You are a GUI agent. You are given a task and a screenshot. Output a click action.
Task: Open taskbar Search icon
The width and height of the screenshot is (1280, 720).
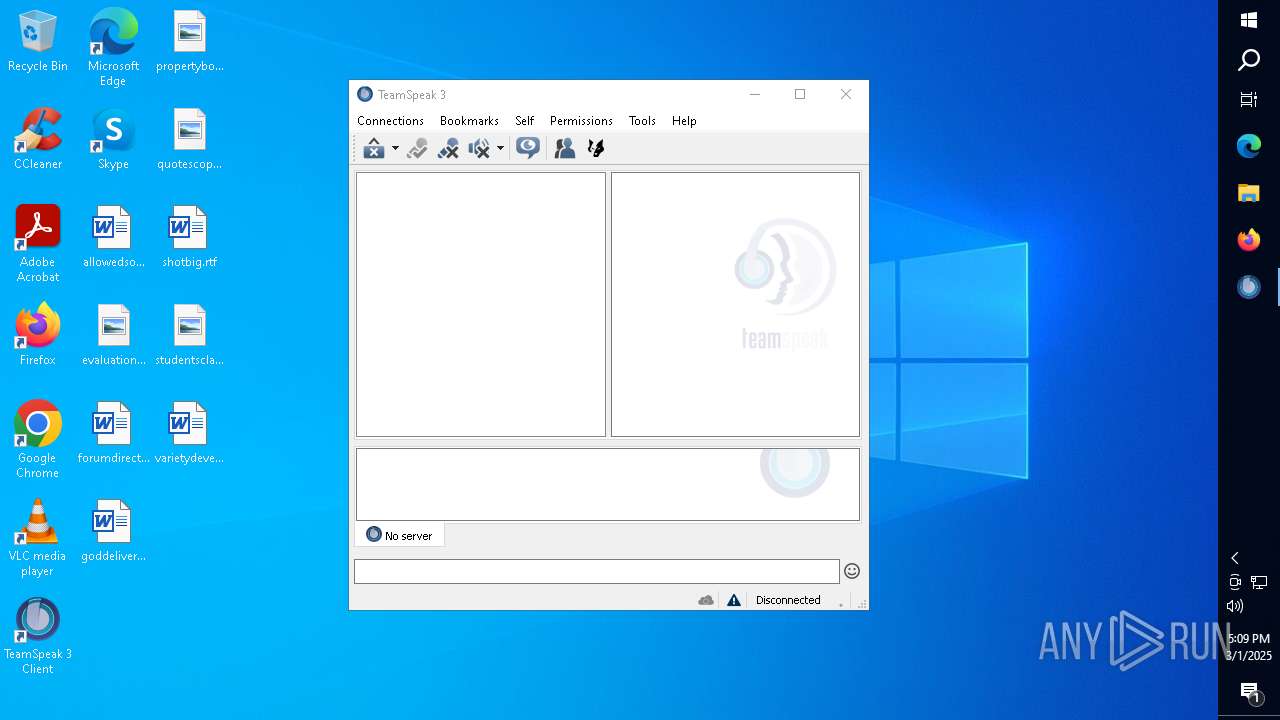1249,60
